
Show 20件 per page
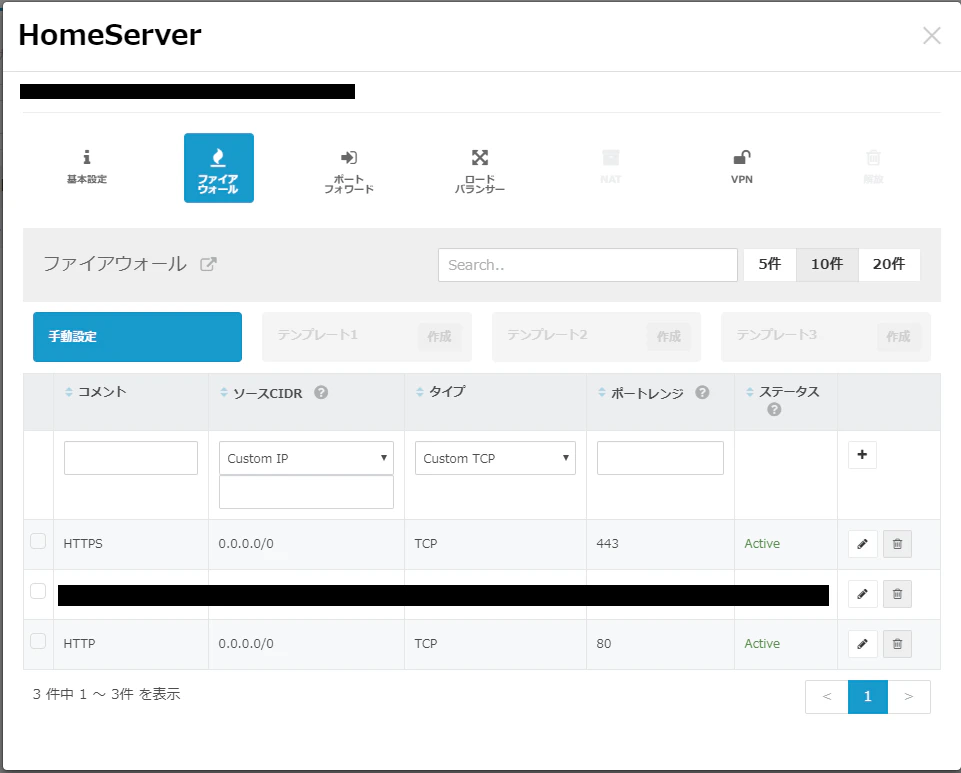click(x=889, y=265)
